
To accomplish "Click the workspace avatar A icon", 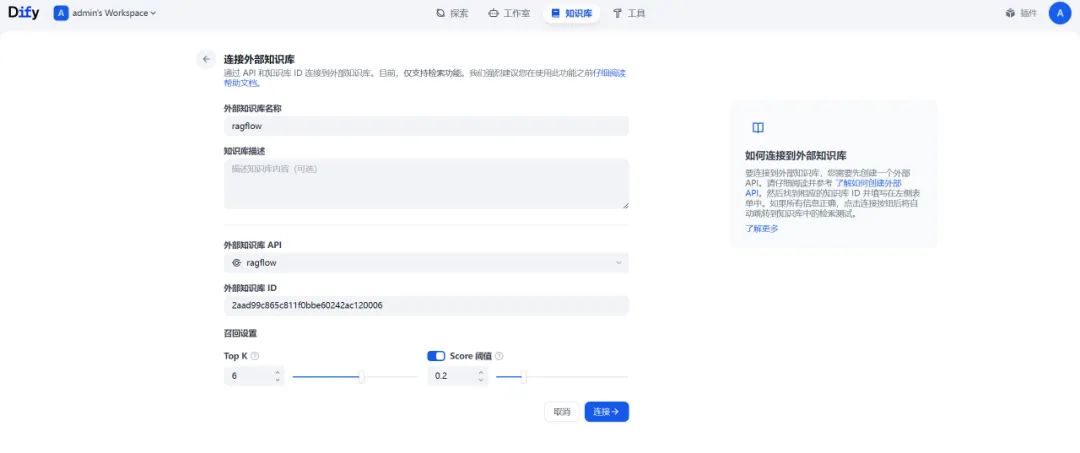I will 61,12.
